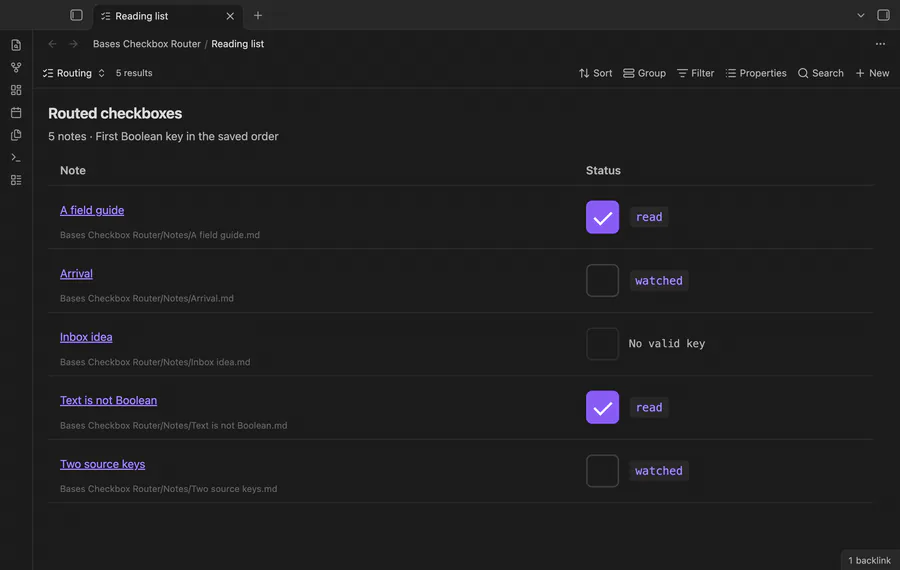Click Bases Checkbox Router breadcrumb

[147, 44]
